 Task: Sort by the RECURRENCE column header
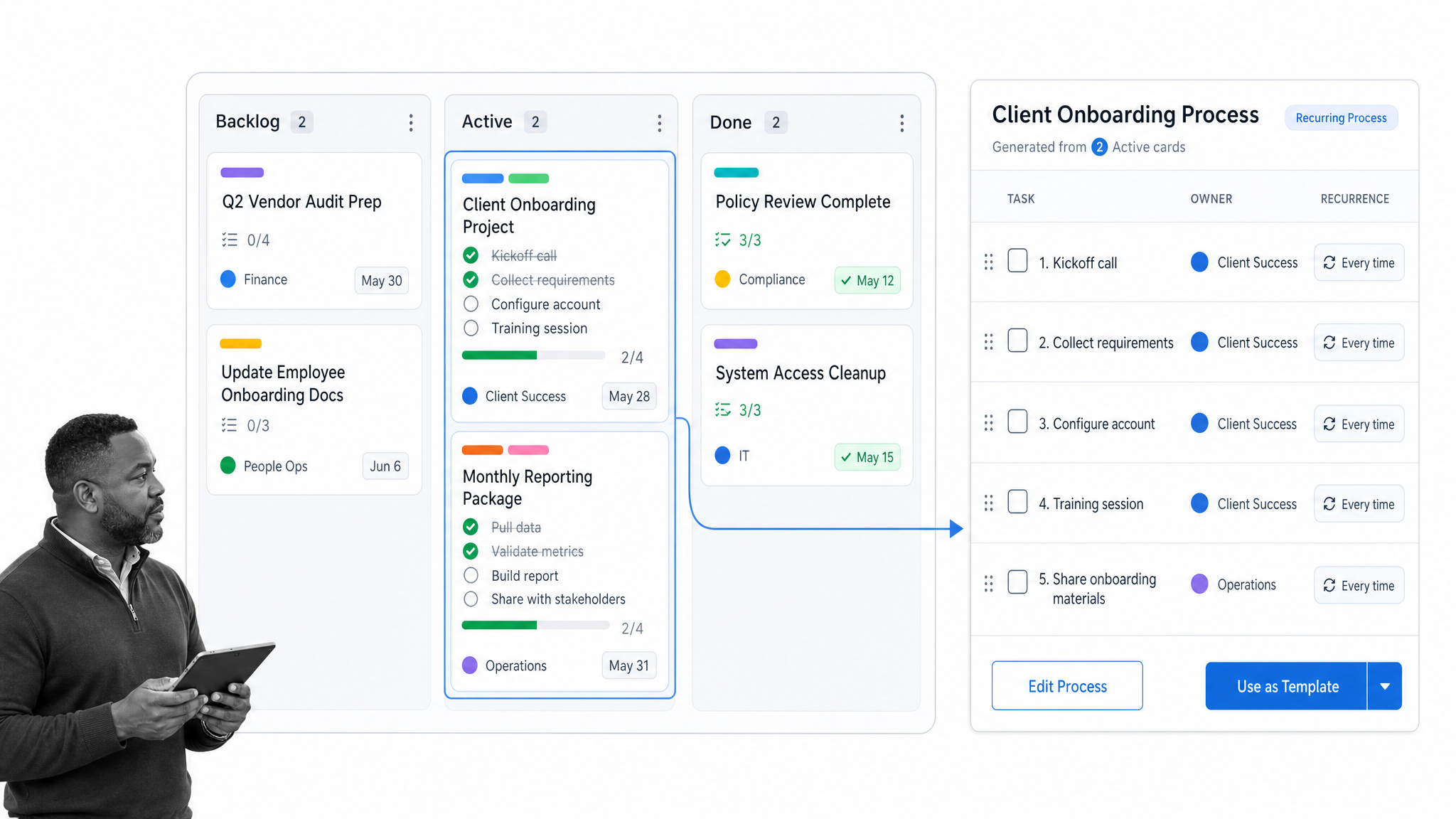coord(1355,199)
